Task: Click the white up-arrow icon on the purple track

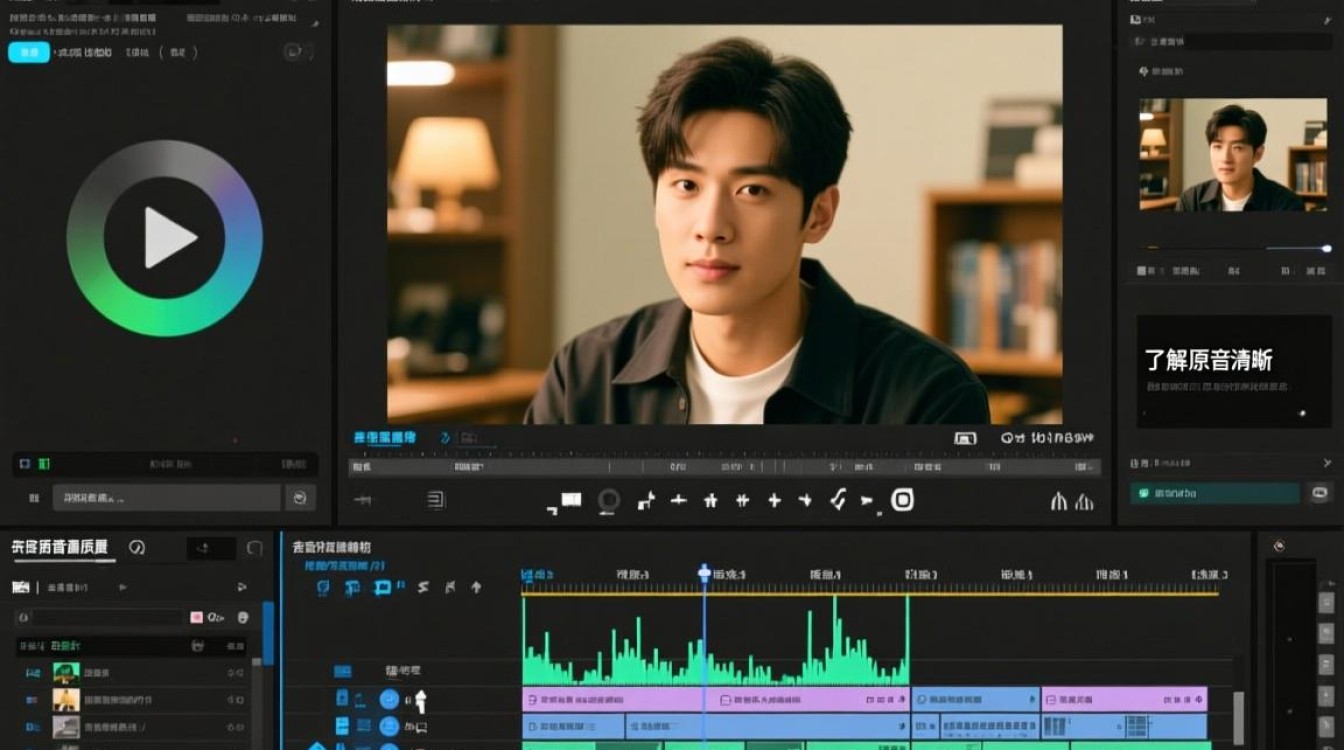Action: click(420, 700)
